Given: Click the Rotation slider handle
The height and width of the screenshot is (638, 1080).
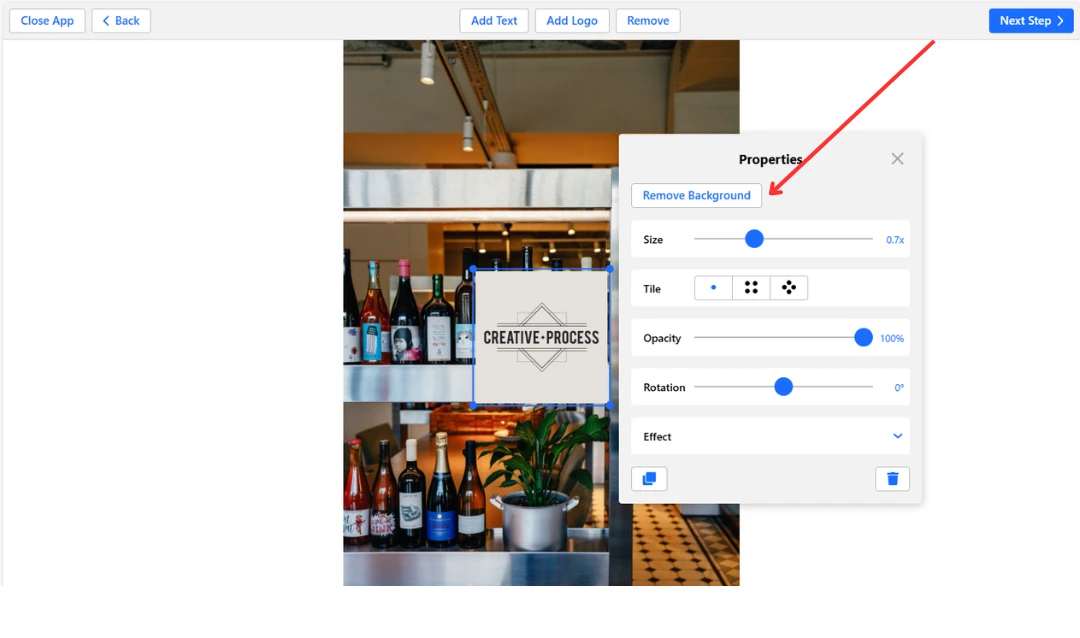Looking at the screenshot, I should pos(783,387).
